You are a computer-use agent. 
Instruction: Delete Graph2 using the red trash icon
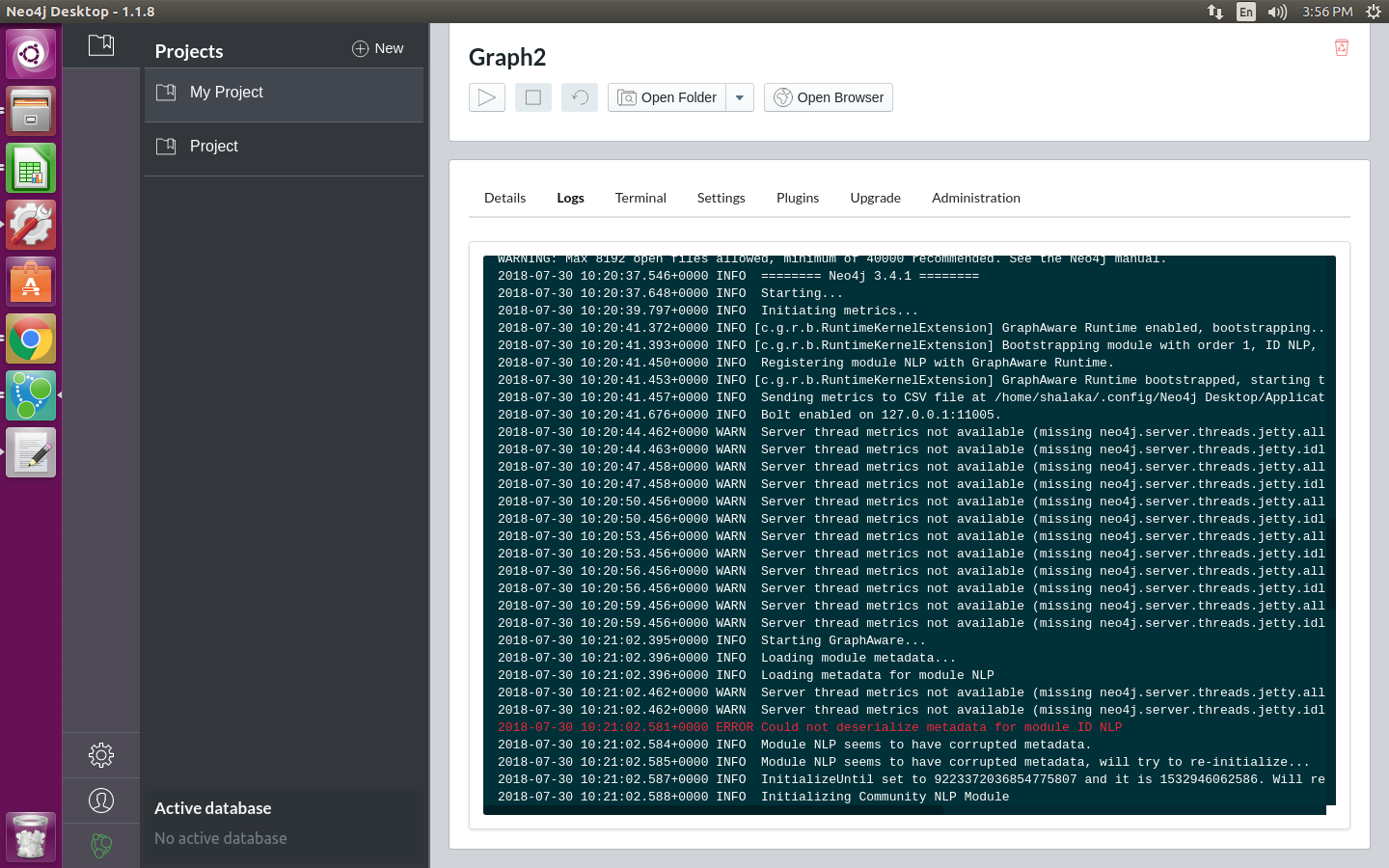click(x=1341, y=47)
